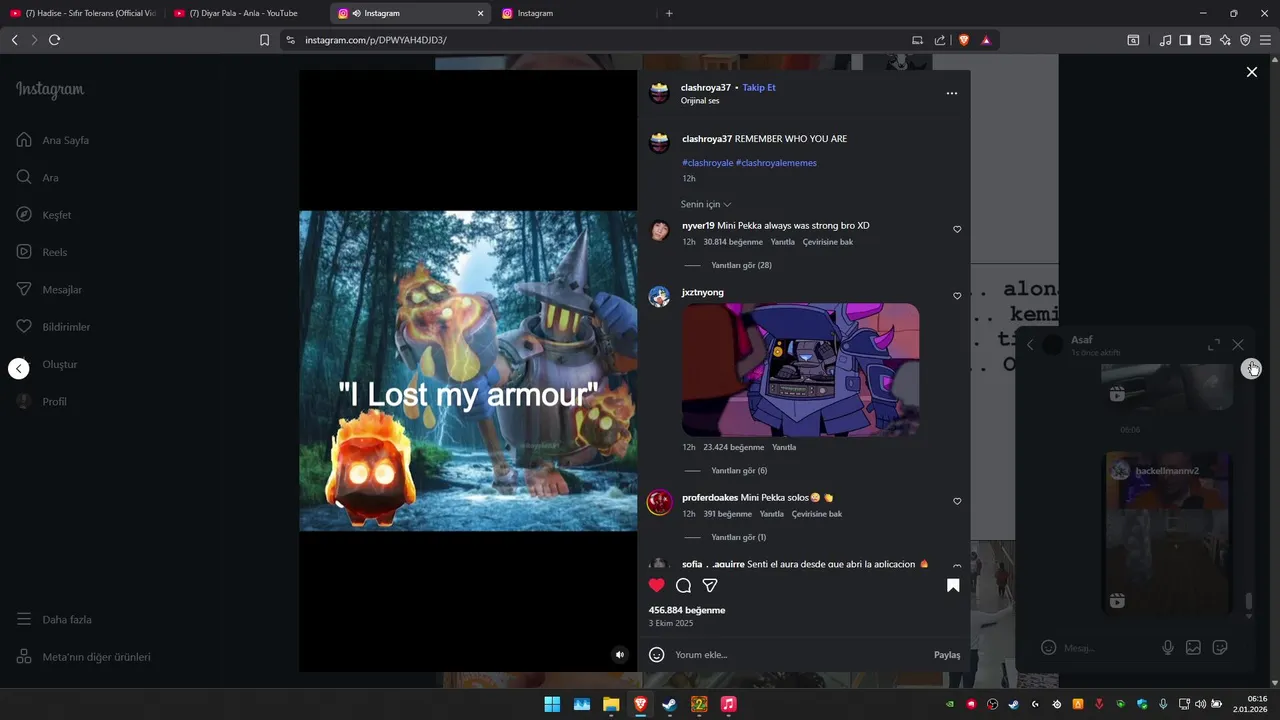Viewport: 1280px width, 720px height.
Task: Select Oluştur to create a post
Action: [47, 364]
